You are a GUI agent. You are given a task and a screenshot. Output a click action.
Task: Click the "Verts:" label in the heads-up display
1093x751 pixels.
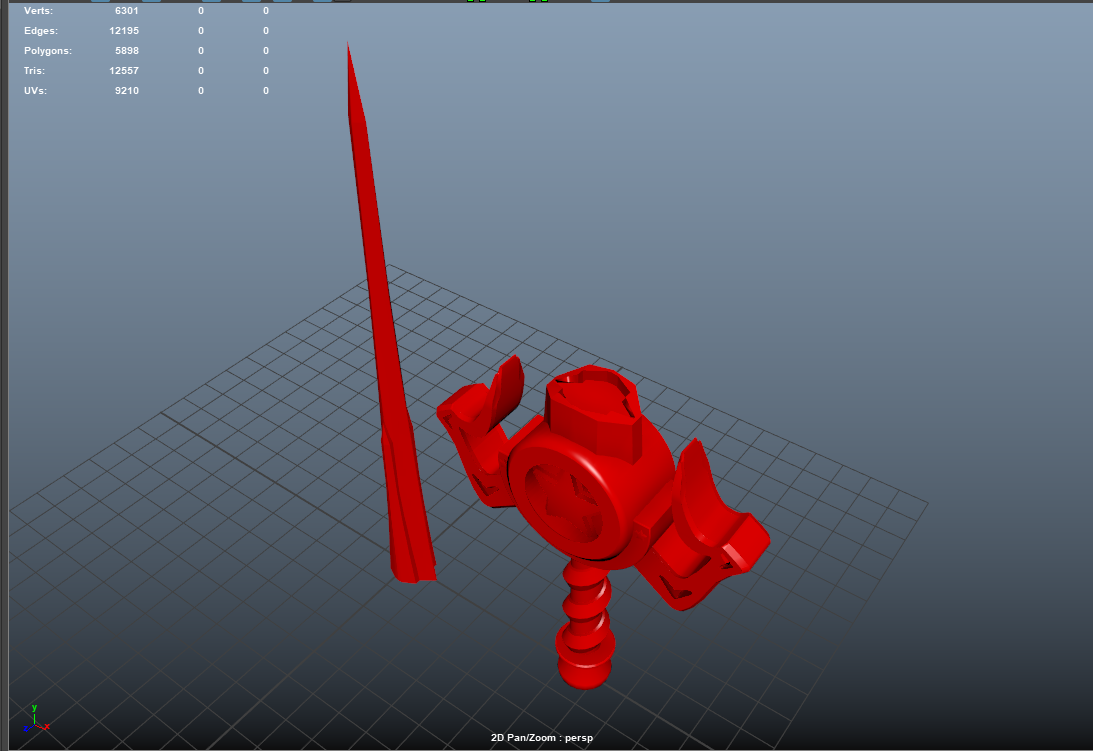38,11
